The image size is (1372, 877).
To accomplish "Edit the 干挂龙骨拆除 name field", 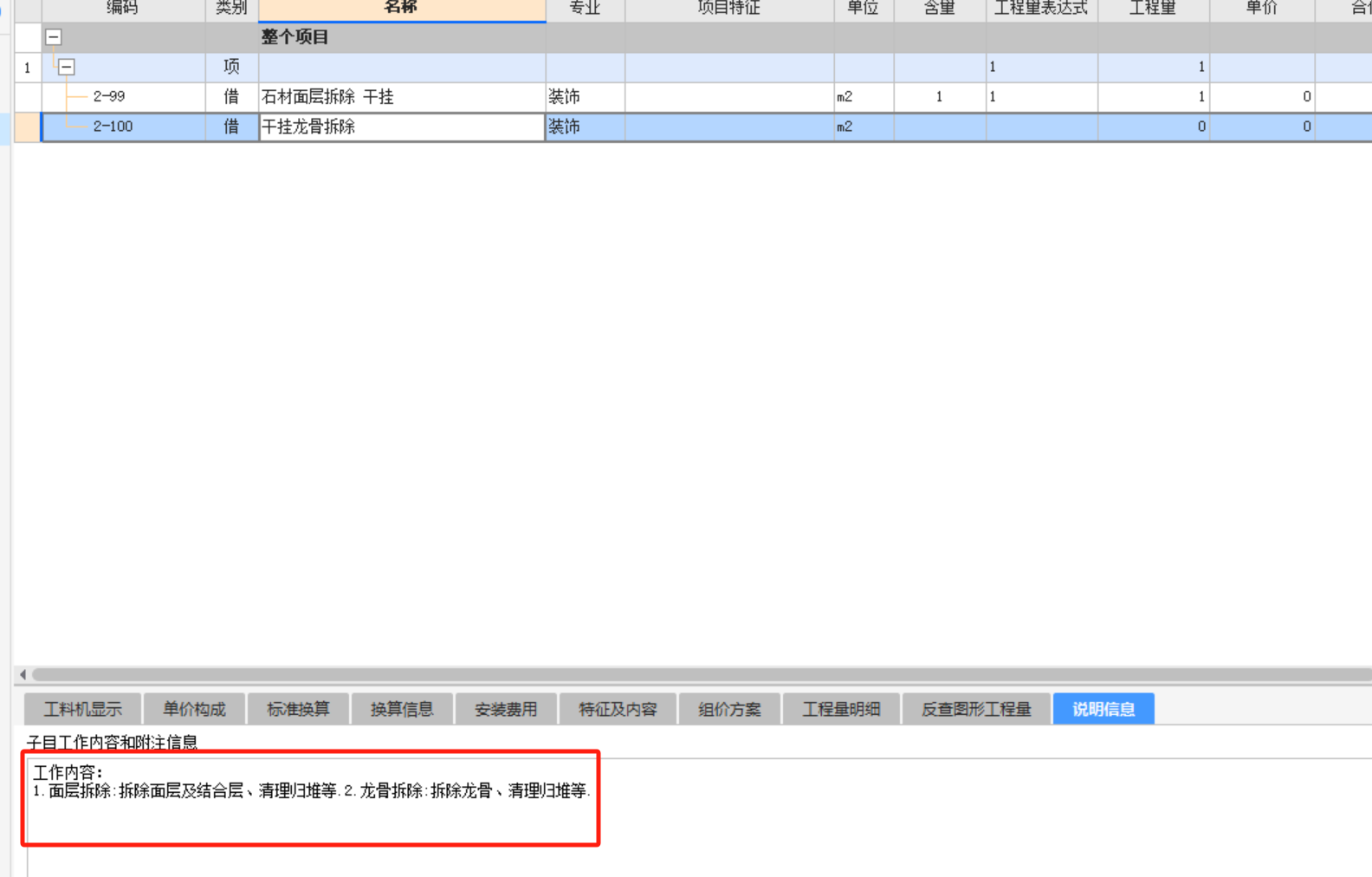I will point(402,127).
